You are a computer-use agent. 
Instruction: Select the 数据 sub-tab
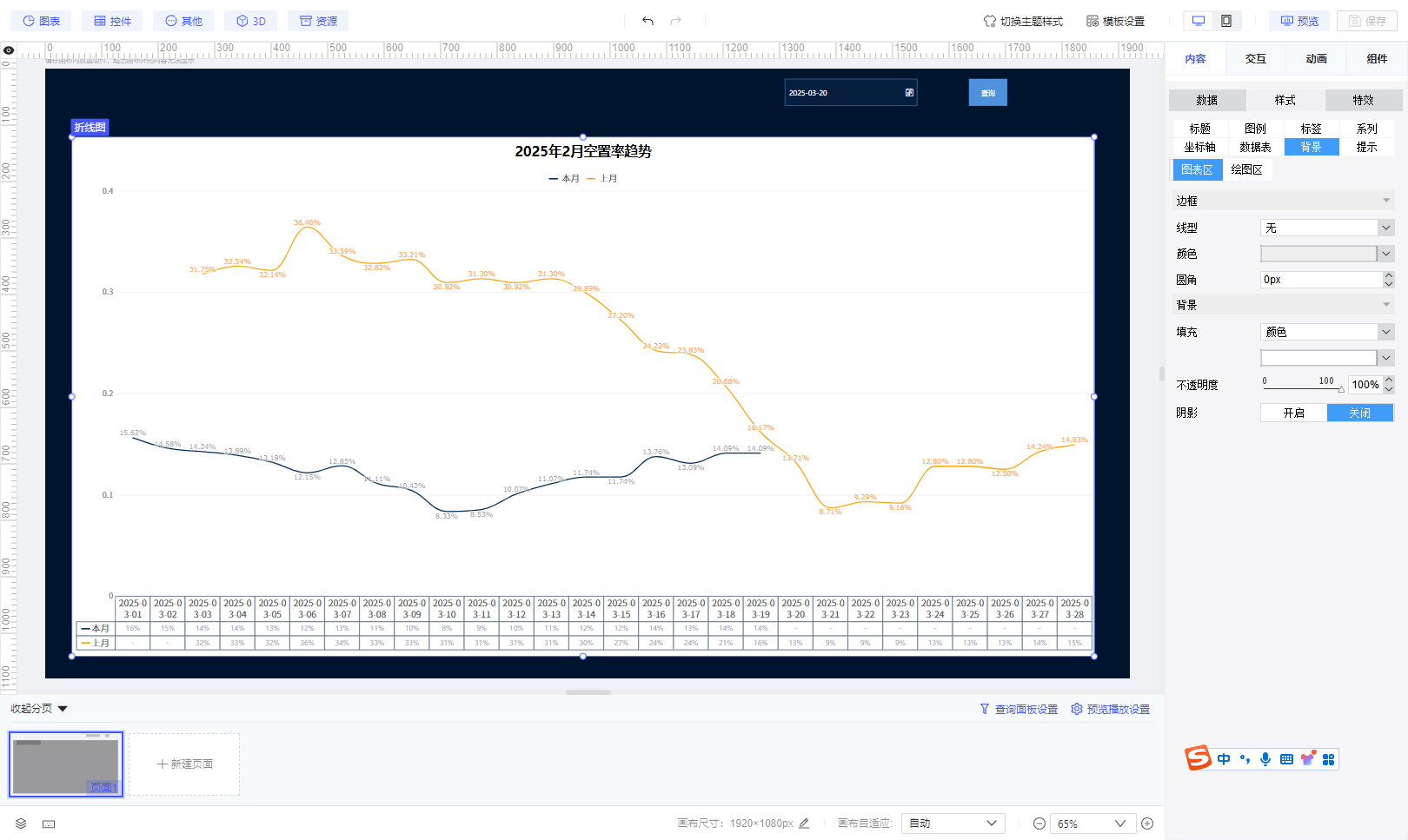pos(1207,100)
